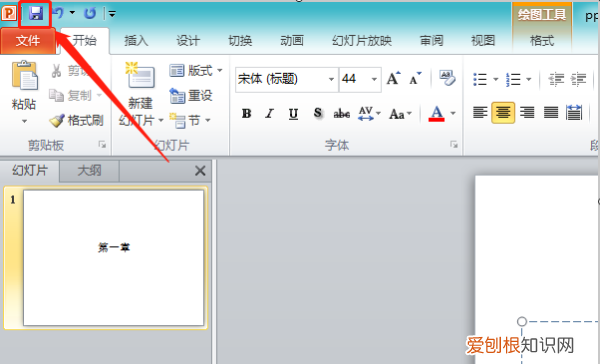Expand the Section (节) dropdown
600x364 pixels.
tap(208, 121)
